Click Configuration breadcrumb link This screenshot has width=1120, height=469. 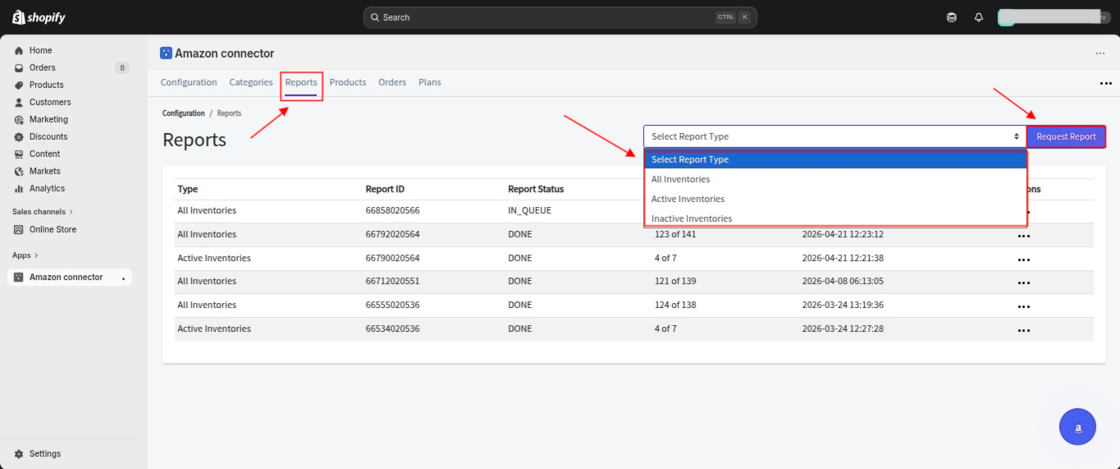pyautogui.click(x=183, y=113)
